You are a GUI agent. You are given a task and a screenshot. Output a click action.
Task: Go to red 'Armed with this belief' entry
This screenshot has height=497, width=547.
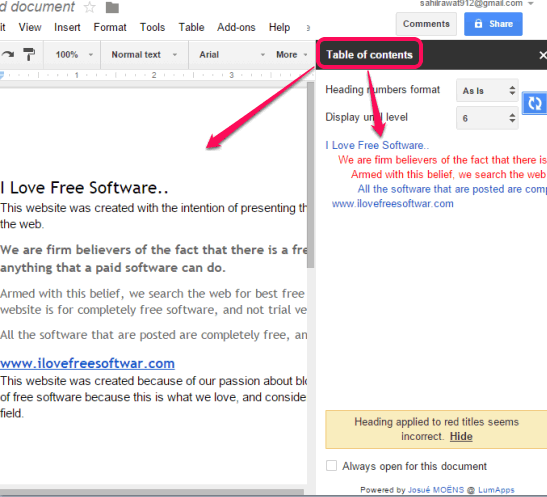coord(448,174)
